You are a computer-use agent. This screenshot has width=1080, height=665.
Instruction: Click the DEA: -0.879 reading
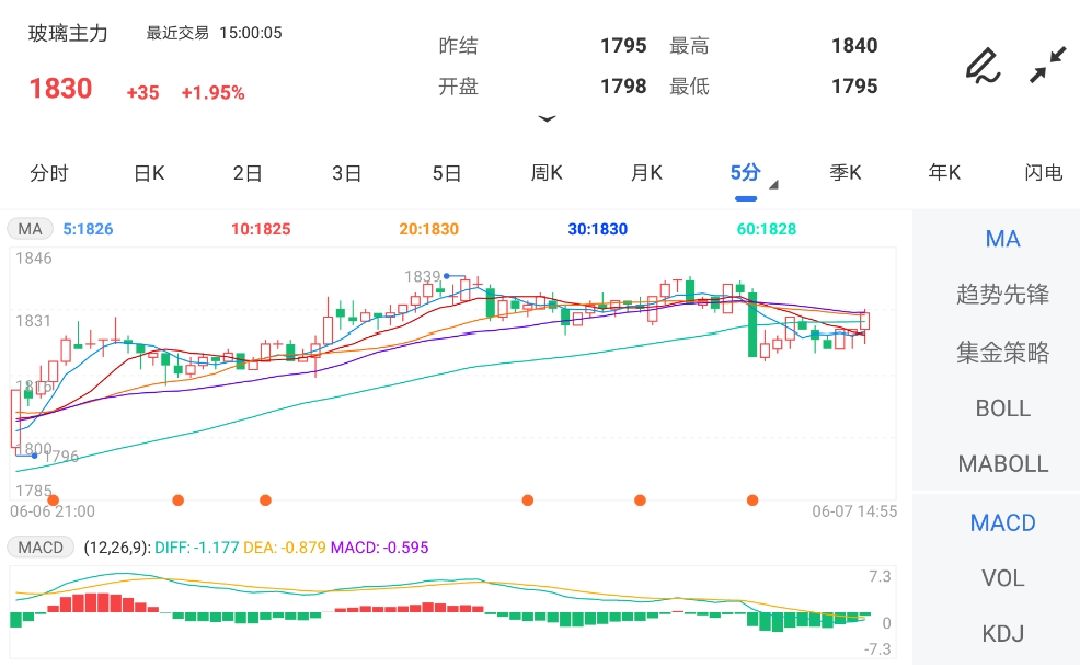[x=284, y=548]
